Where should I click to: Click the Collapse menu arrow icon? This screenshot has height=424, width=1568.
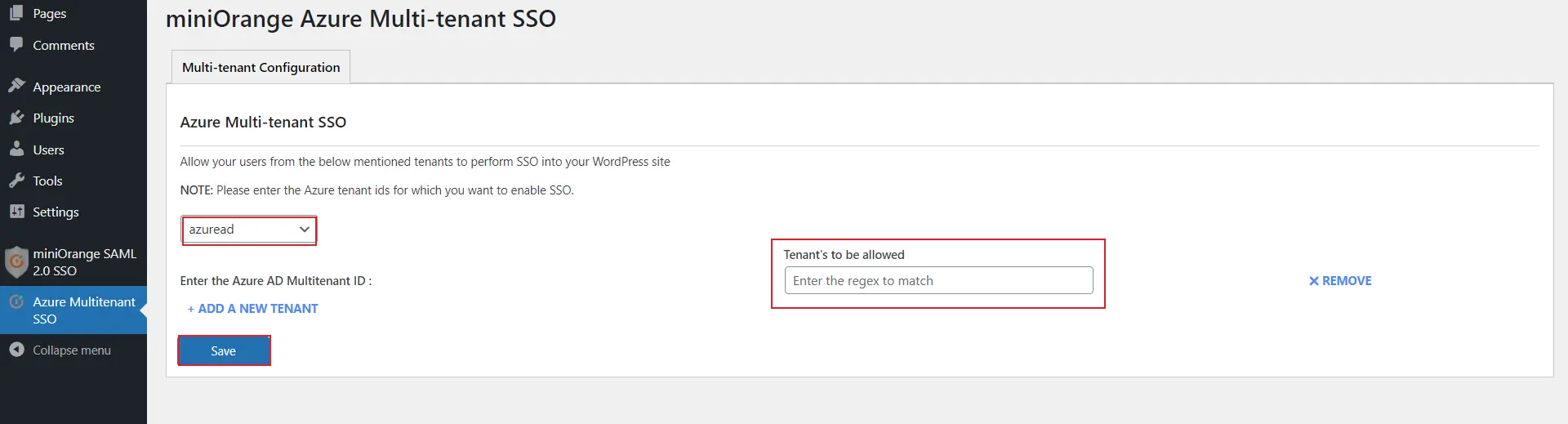point(16,350)
